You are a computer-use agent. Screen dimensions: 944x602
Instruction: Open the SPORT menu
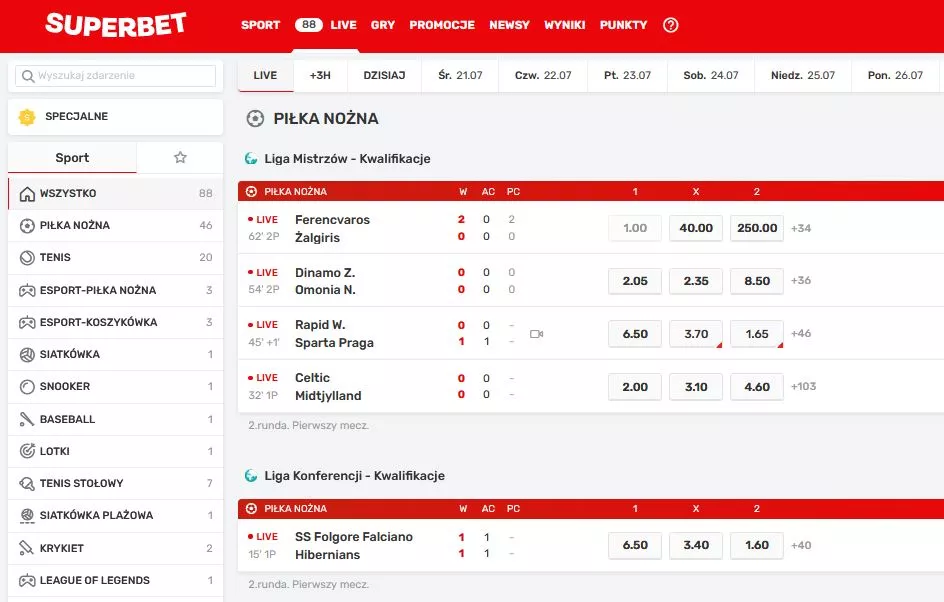261,25
